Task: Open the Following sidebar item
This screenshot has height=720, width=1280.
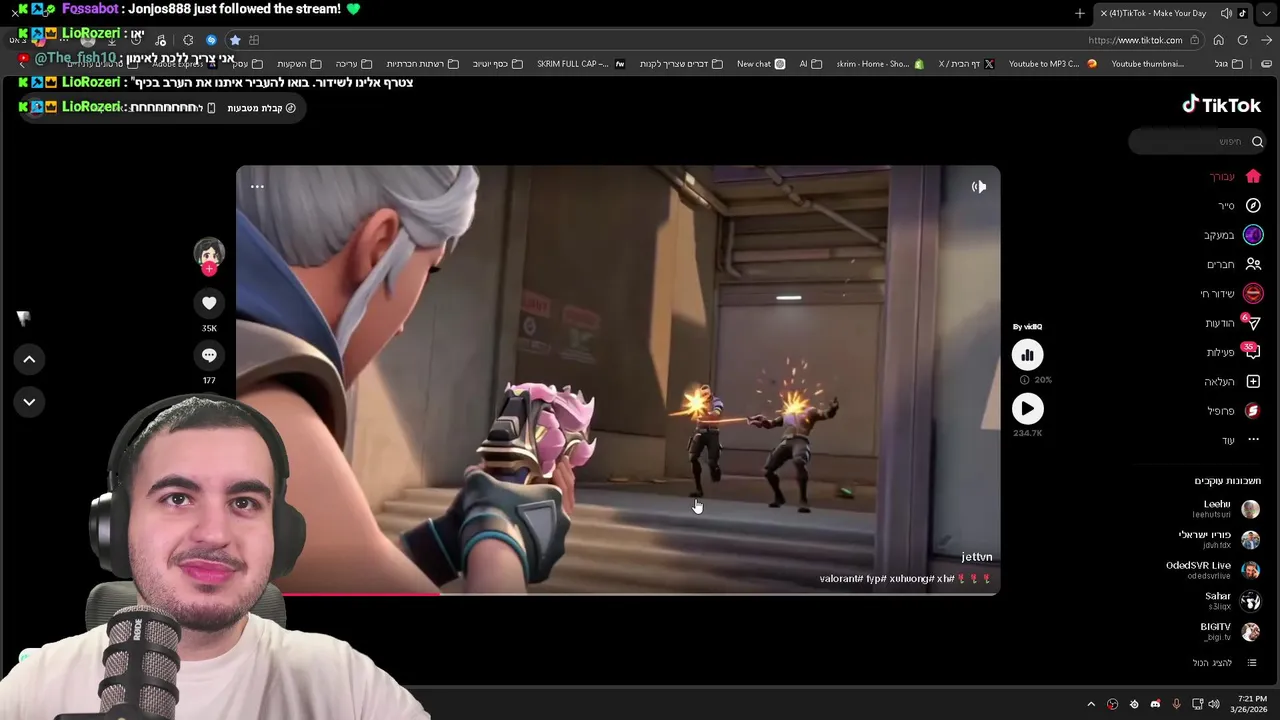Action: click(1233, 235)
